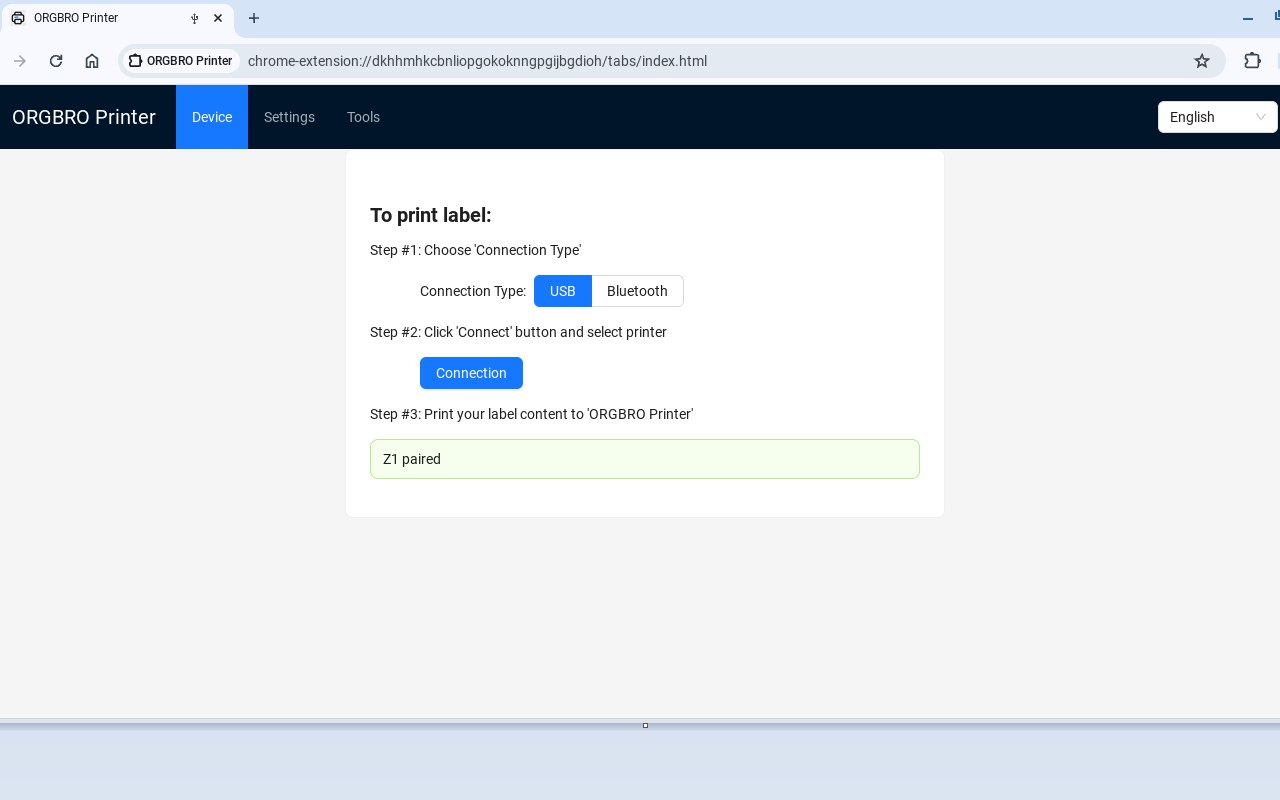This screenshot has width=1280, height=800.
Task: Bookmark this page with the star icon
Action: [x=1202, y=61]
